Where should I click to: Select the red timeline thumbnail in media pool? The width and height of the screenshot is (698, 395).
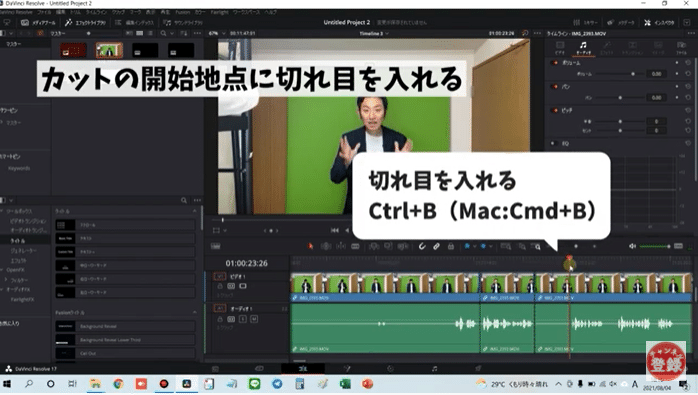click(x=73, y=50)
